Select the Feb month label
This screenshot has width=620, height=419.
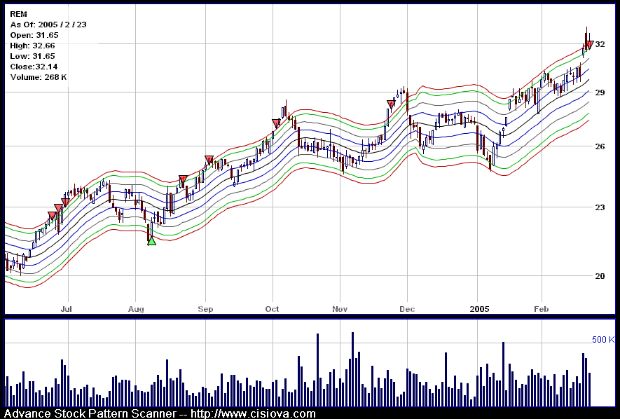point(541,309)
